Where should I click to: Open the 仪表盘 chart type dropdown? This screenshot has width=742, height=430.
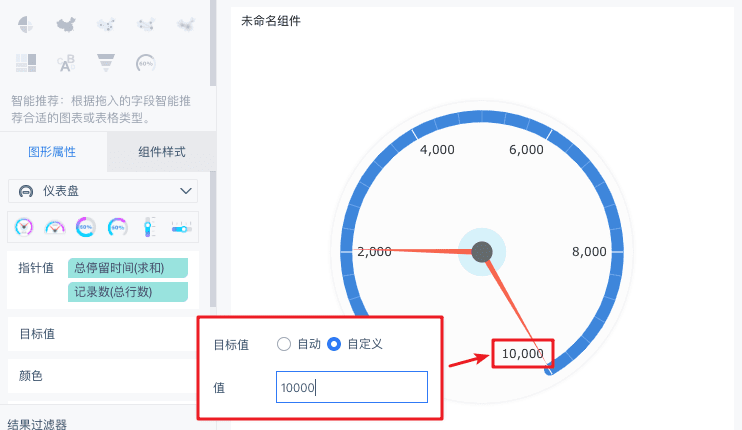103,191
